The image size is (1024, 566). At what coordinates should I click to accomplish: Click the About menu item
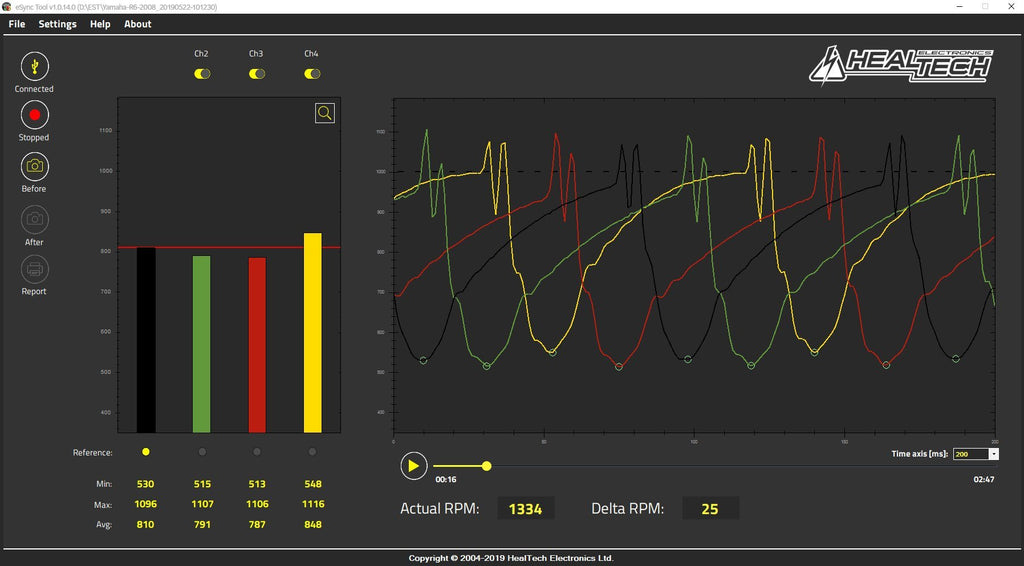point(138,24)
